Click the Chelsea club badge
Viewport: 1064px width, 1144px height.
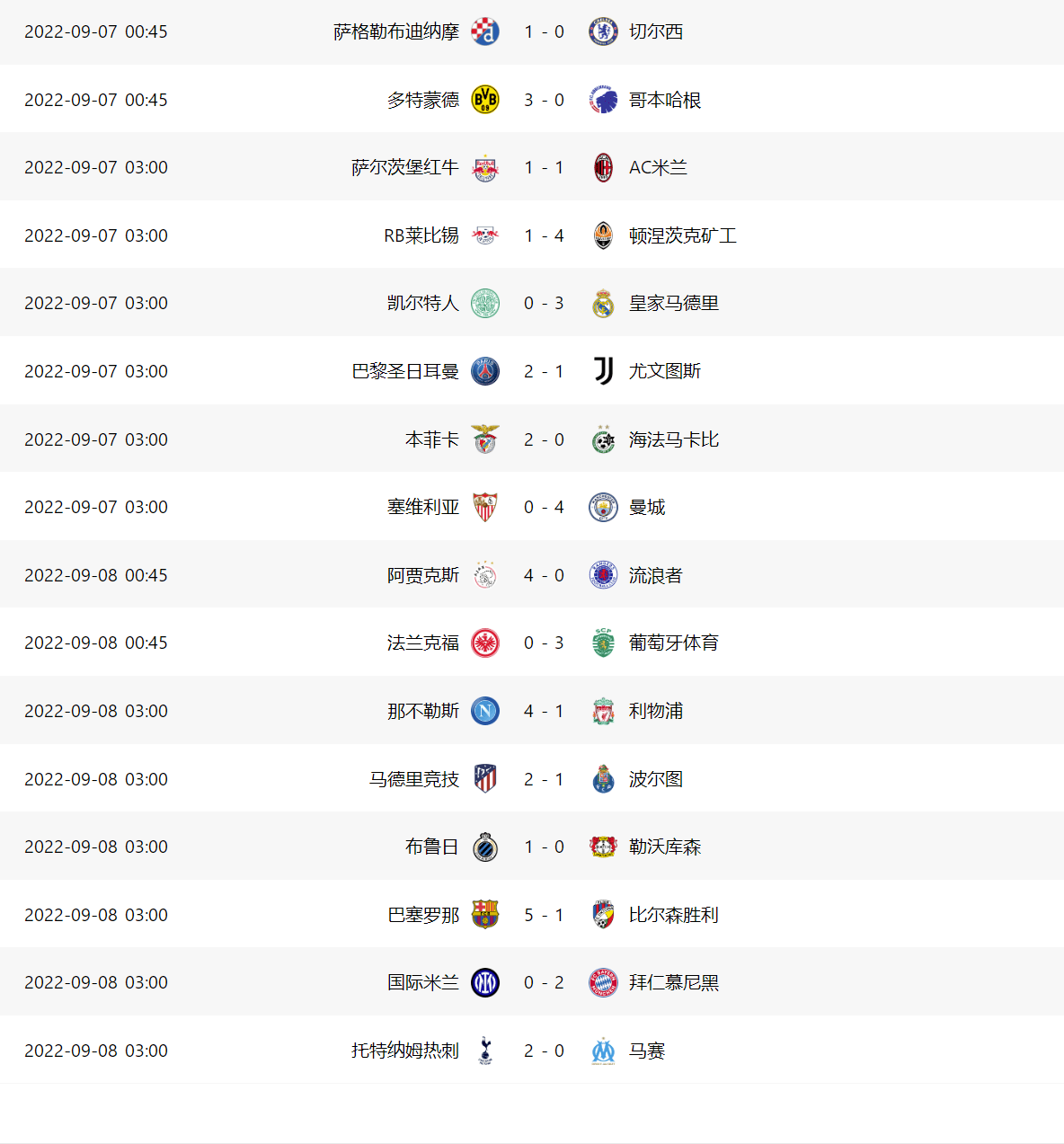pyautogui.click(x=603, y=31)
